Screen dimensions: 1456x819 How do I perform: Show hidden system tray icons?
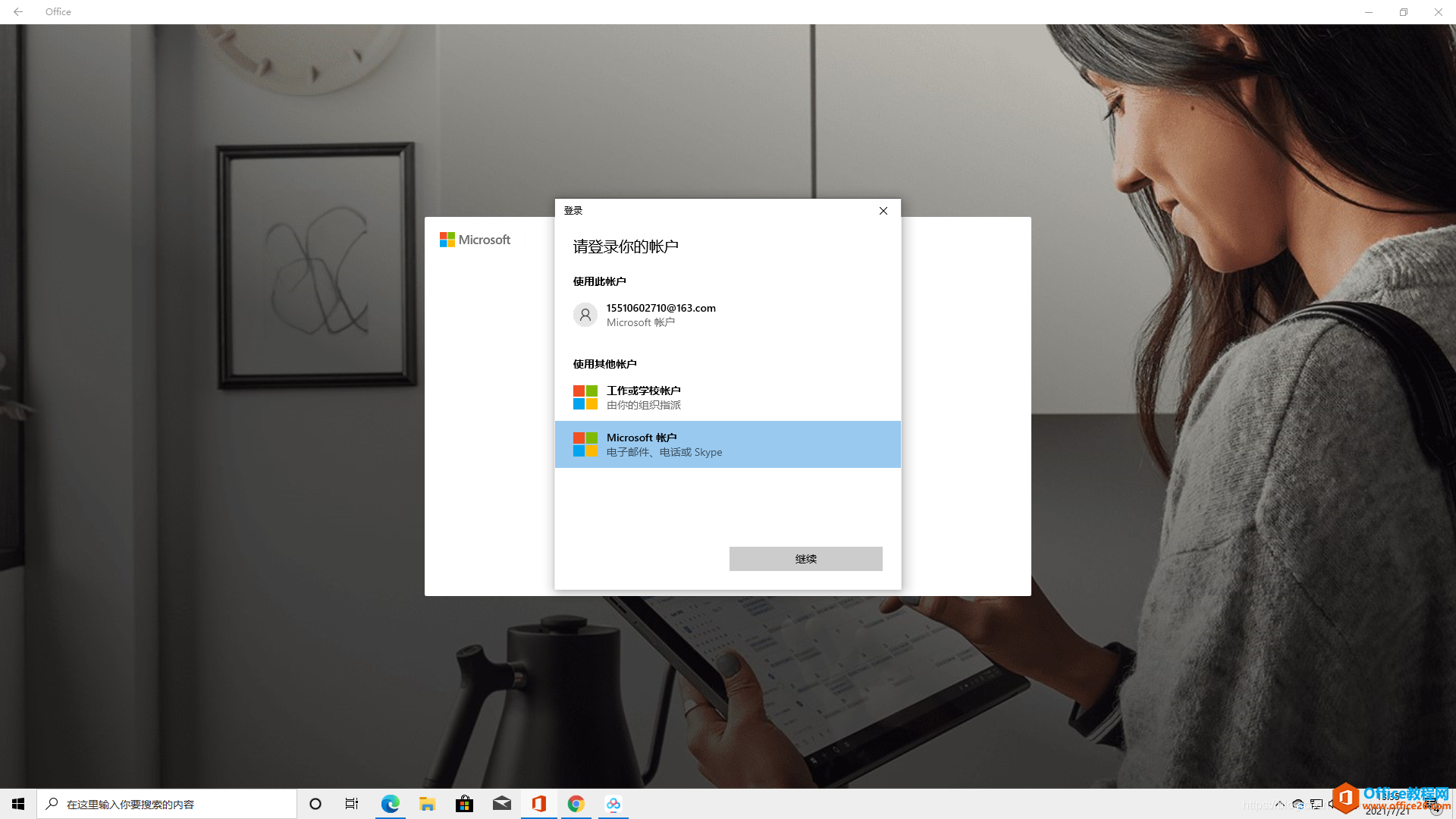click(1280, 804)
